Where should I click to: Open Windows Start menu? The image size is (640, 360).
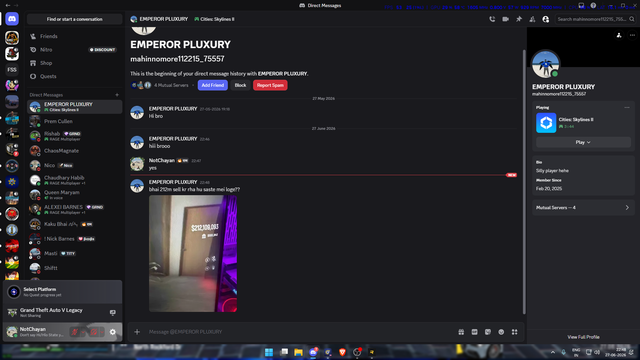269,352
